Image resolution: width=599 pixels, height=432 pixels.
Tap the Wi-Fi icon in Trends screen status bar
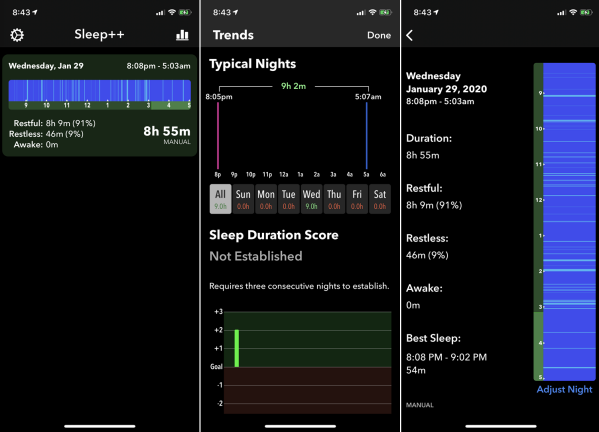pos(372,13)
